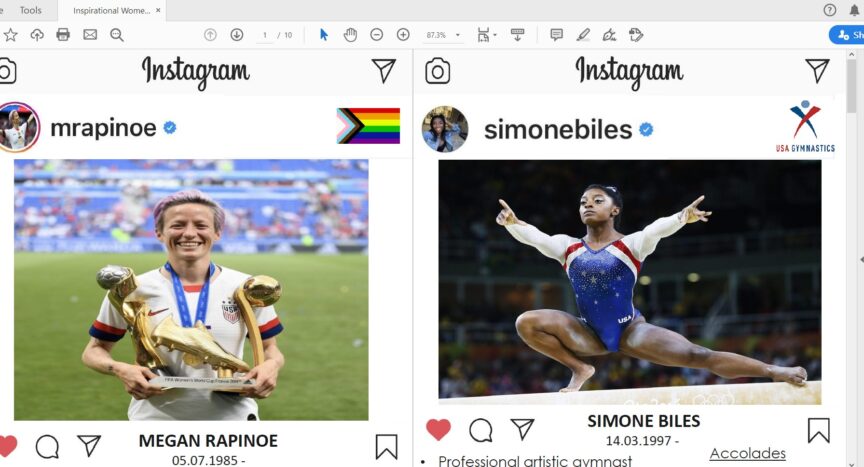Select the arrow selection tool
864x467 pixels.
[323, 35]
